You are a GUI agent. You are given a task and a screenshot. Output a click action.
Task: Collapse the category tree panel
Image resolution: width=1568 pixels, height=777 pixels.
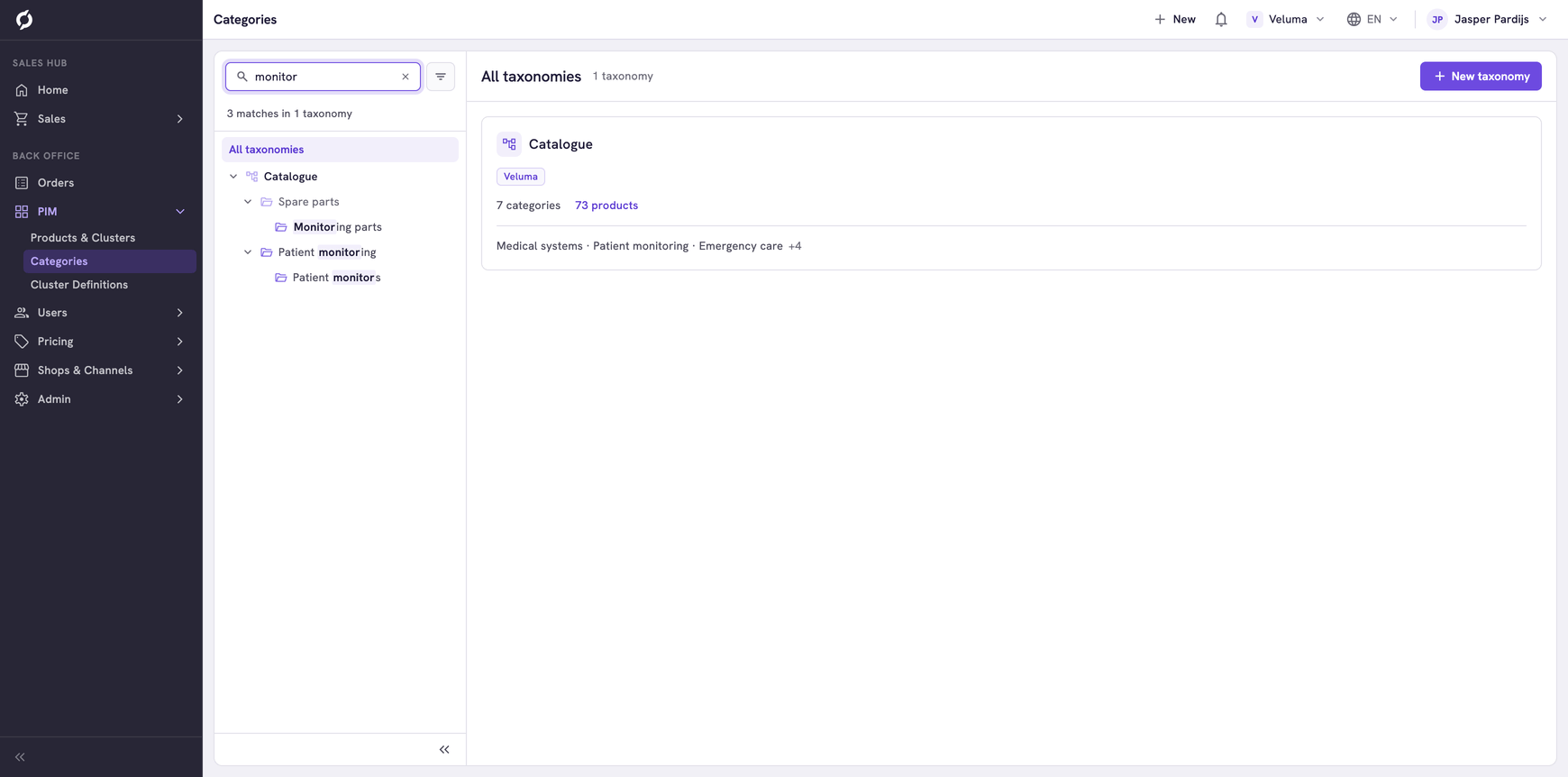(x=444, y=750)
